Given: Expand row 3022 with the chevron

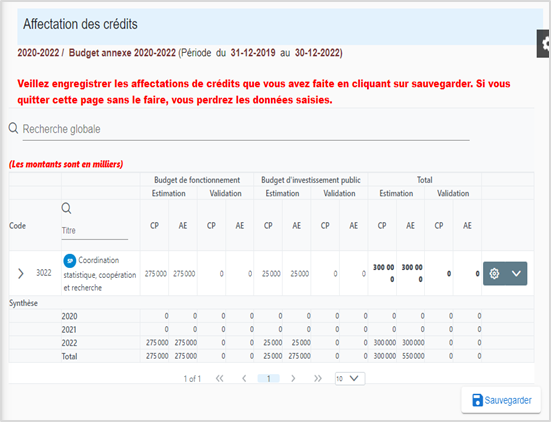Looking at the screenshot, I should coord(21,273).
